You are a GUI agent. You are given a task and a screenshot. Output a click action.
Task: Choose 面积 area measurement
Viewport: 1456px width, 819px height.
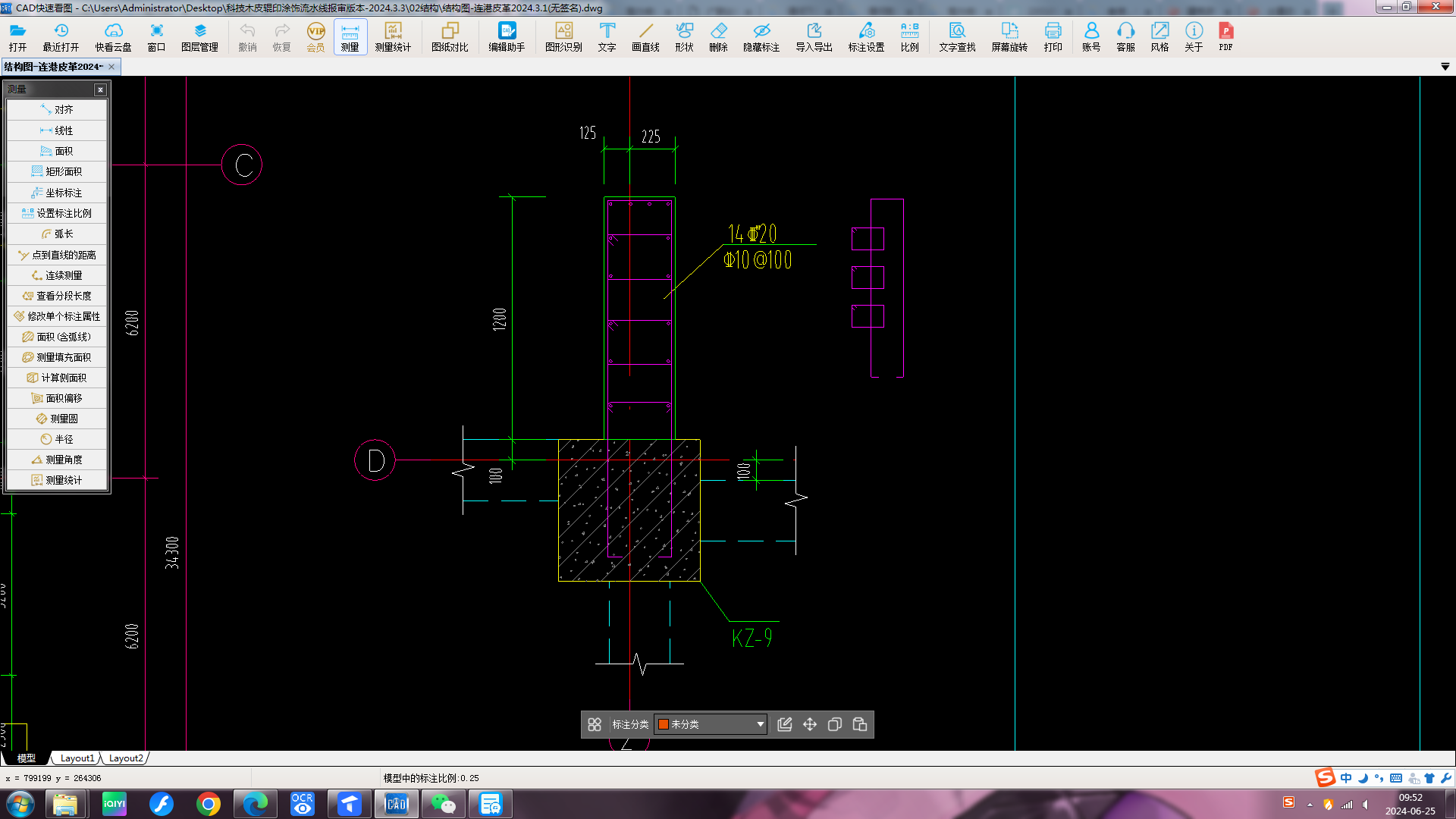57,151
